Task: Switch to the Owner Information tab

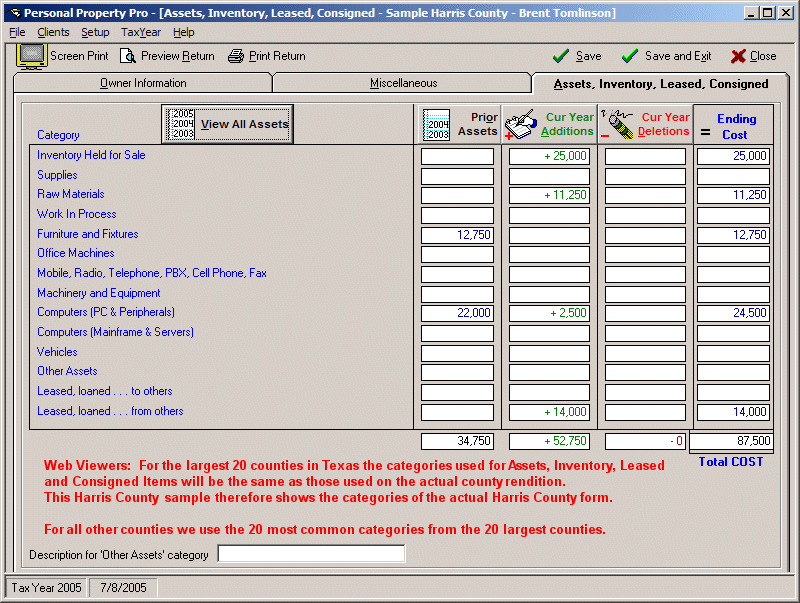Action: (x=143, y=83)
